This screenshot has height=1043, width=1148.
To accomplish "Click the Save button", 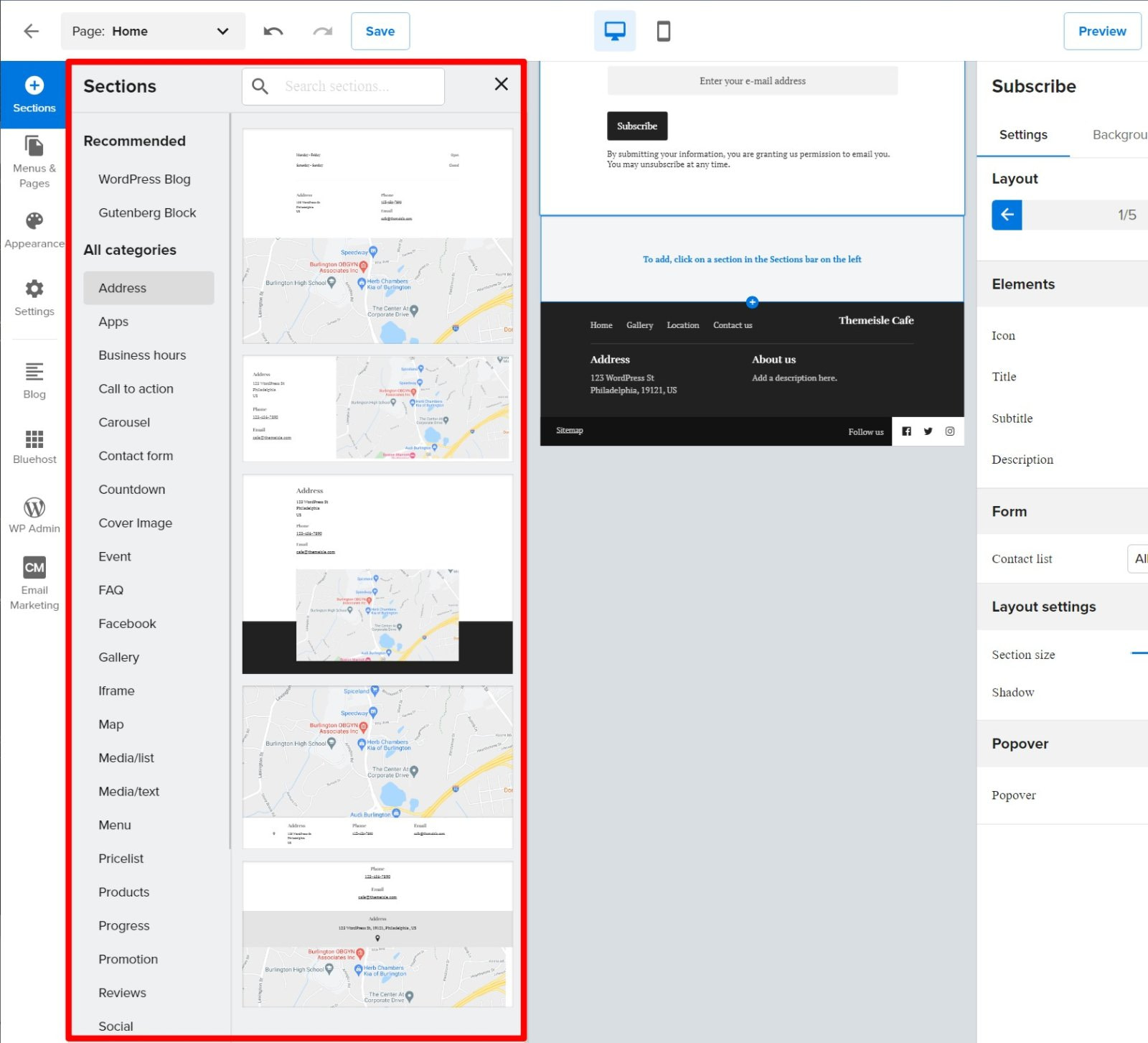I will [380, 31].
